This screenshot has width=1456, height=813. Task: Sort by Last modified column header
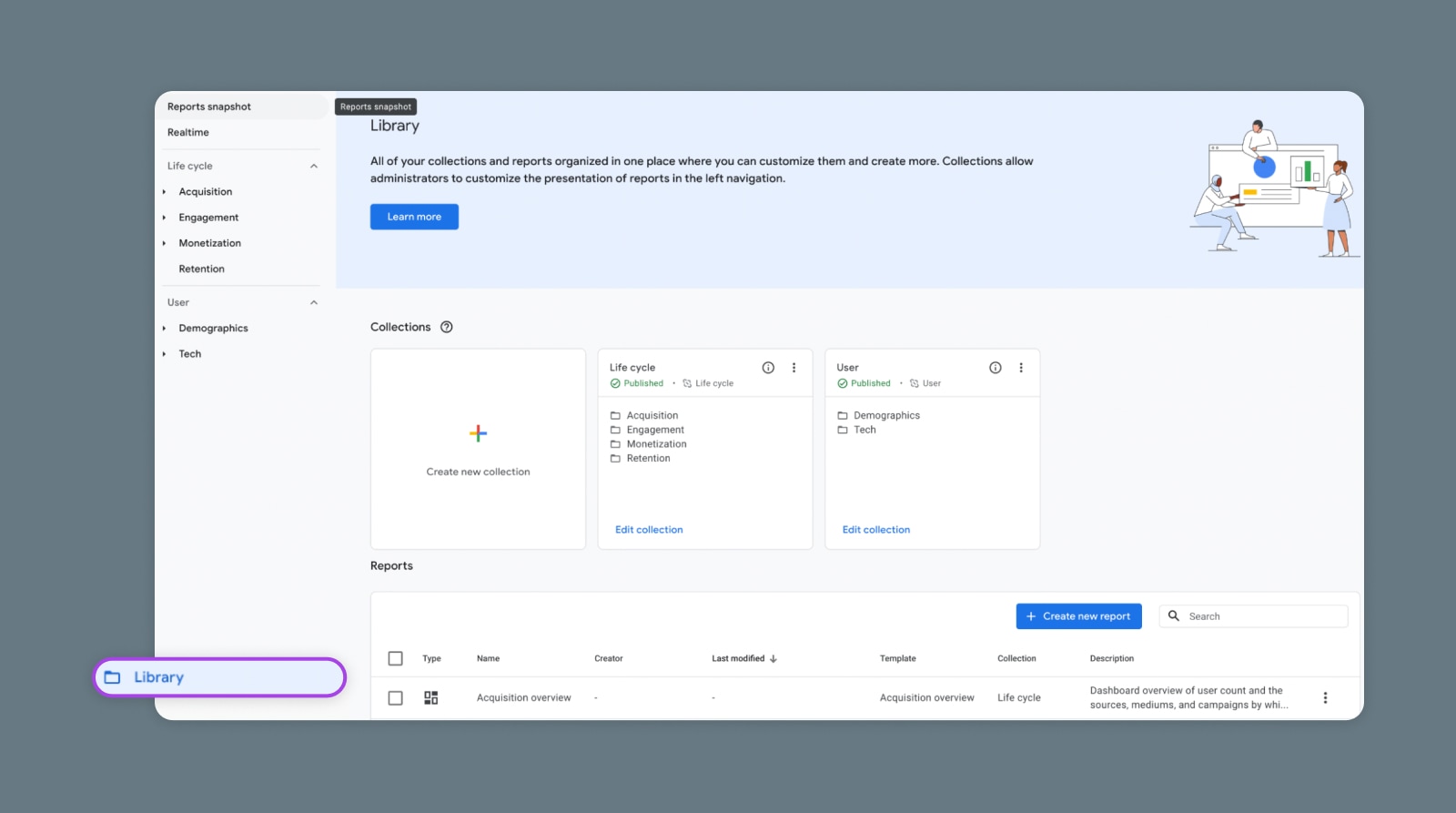click(738, 658)
